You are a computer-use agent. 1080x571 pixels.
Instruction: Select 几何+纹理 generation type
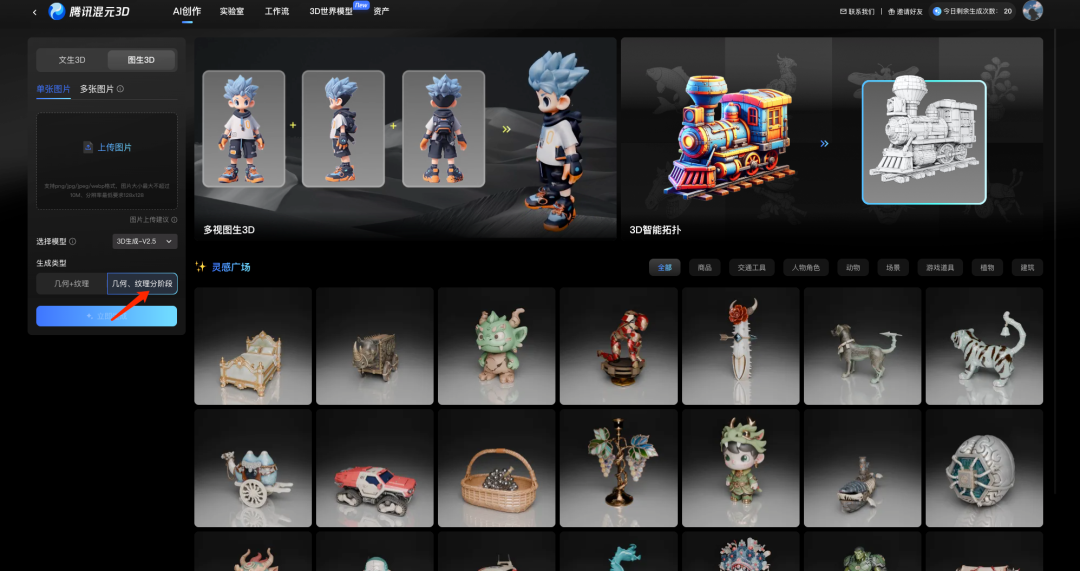(72, 284)
